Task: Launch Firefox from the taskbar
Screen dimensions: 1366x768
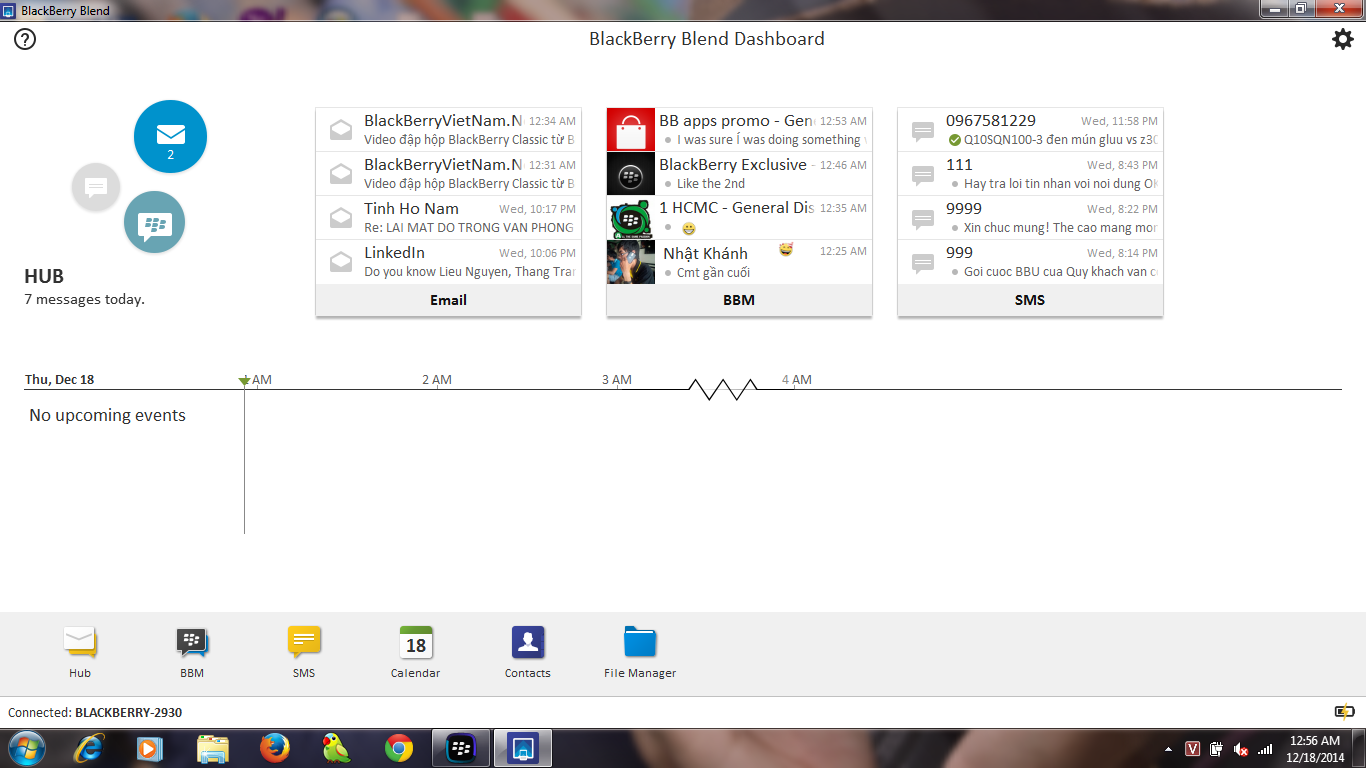Action: point(274,748)
